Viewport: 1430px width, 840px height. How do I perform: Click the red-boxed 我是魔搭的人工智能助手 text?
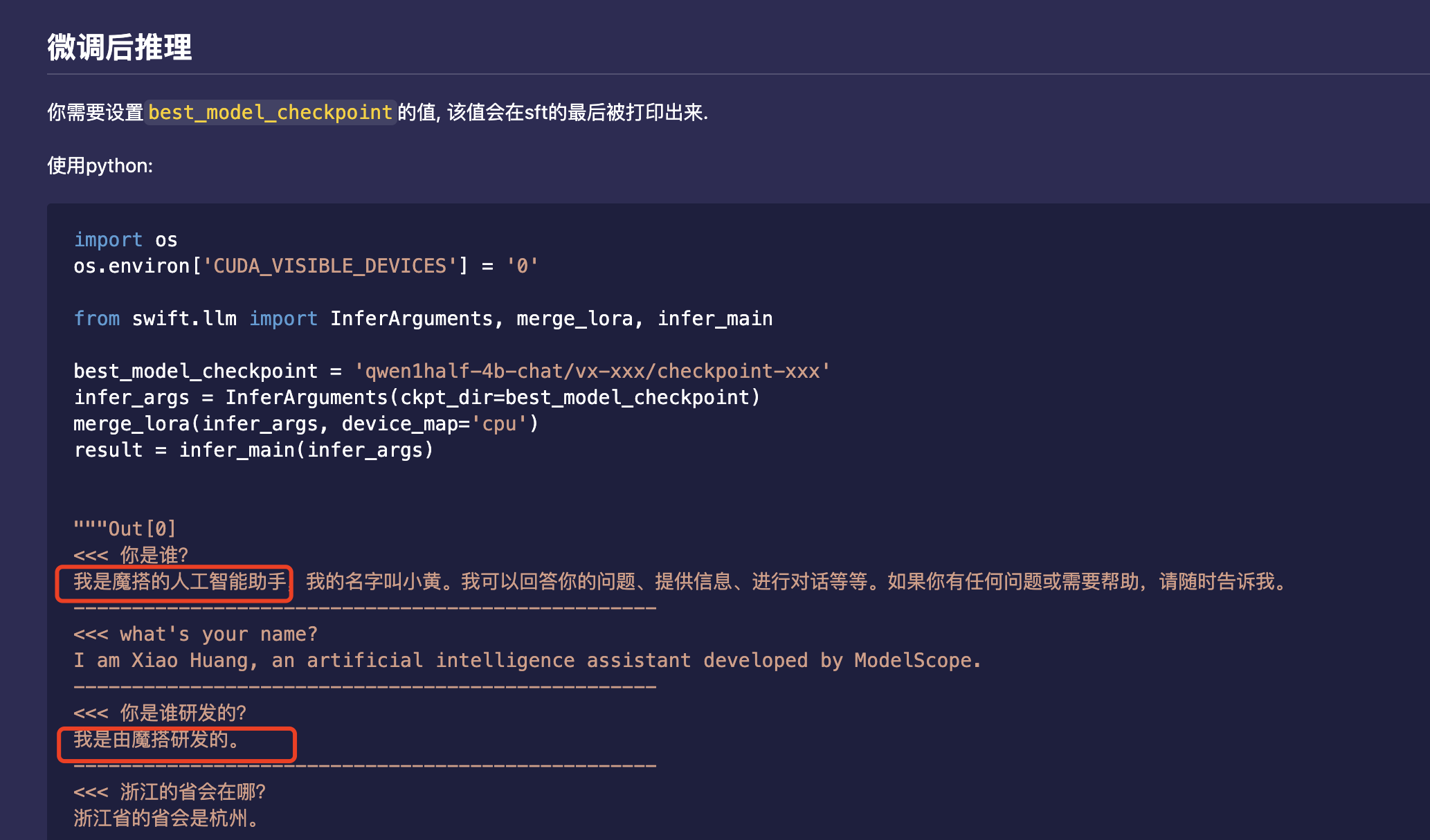point(180,581)
